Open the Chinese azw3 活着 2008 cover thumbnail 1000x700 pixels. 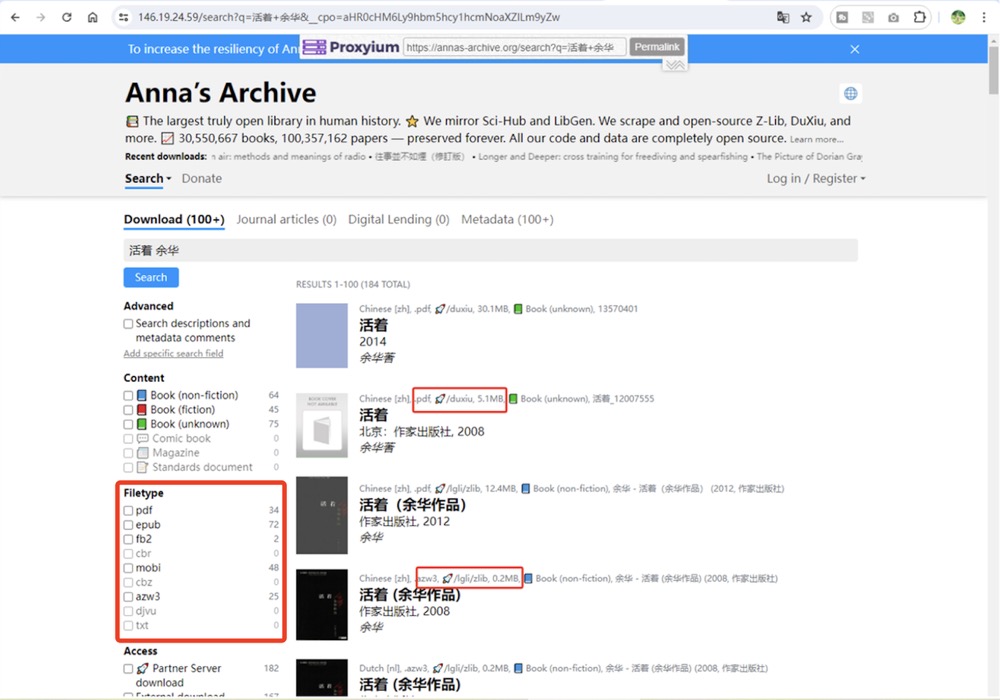(321, 605)
